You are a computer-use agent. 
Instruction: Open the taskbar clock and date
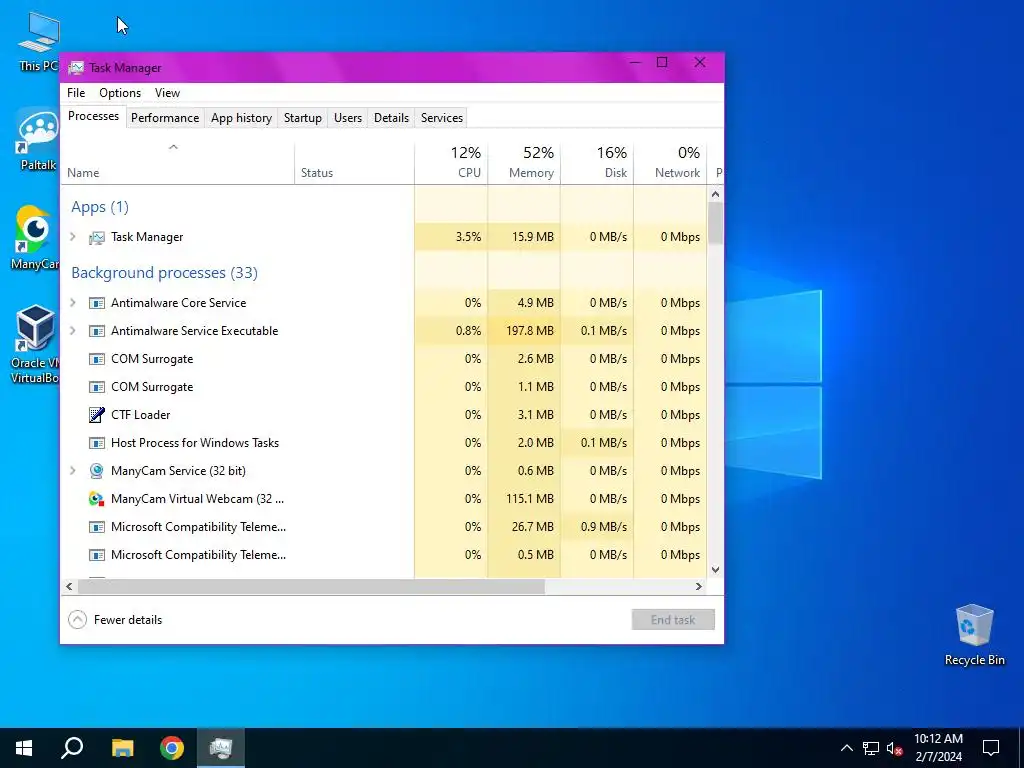[938, 748]
